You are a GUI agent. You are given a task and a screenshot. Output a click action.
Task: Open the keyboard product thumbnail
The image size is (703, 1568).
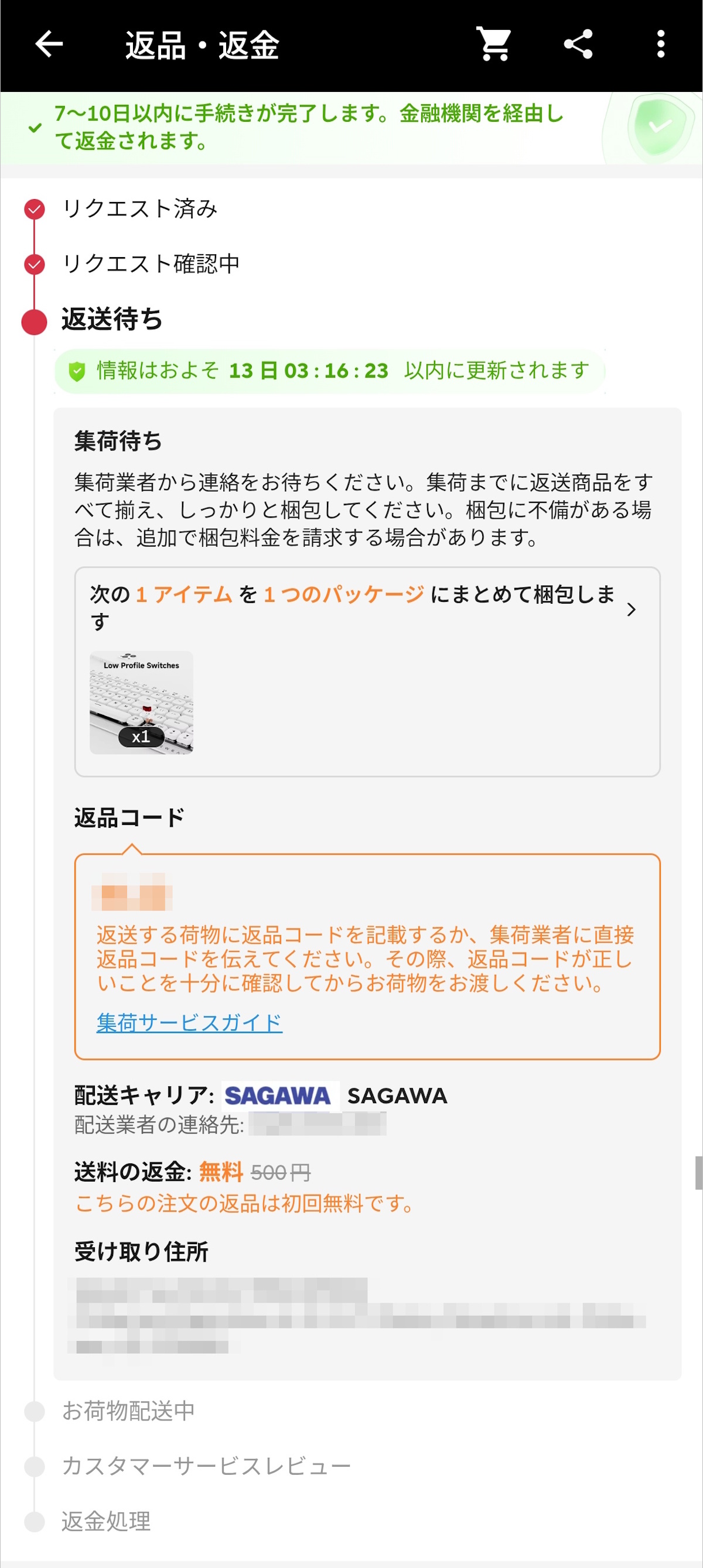point(141,703)
